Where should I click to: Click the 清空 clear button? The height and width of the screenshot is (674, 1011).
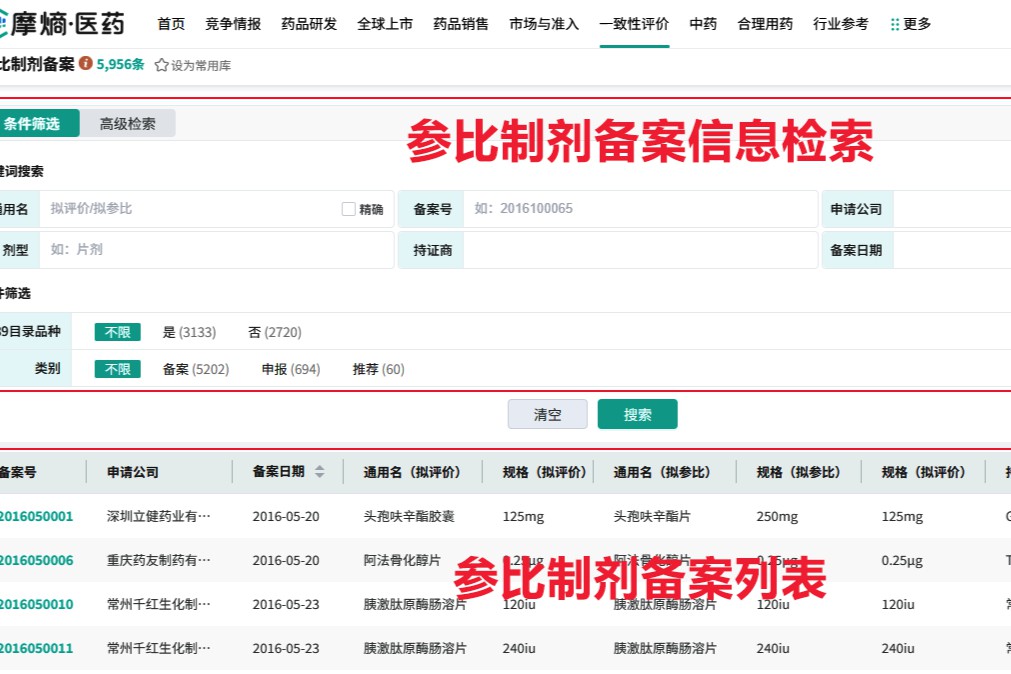point(547,414)
